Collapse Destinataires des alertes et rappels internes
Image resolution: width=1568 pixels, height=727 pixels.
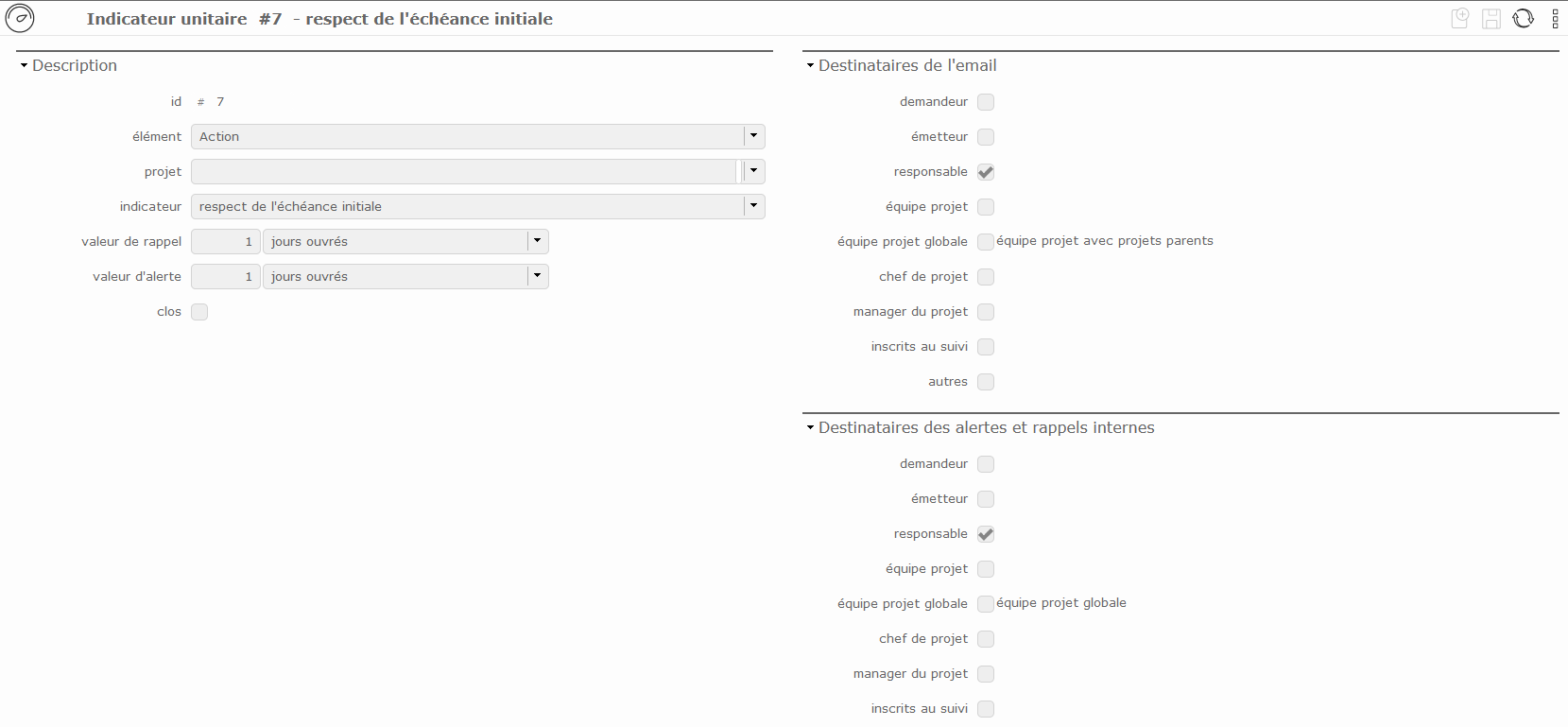(811, 428)
